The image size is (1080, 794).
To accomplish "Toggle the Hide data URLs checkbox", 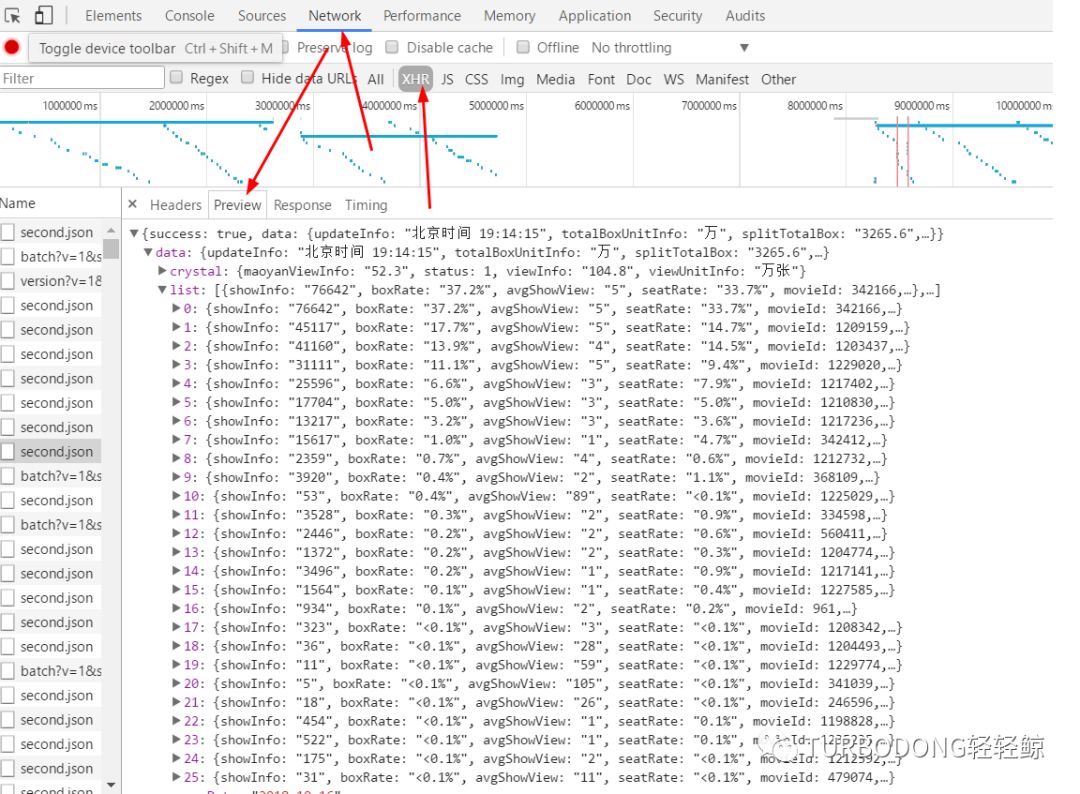I will coord(248,77).
